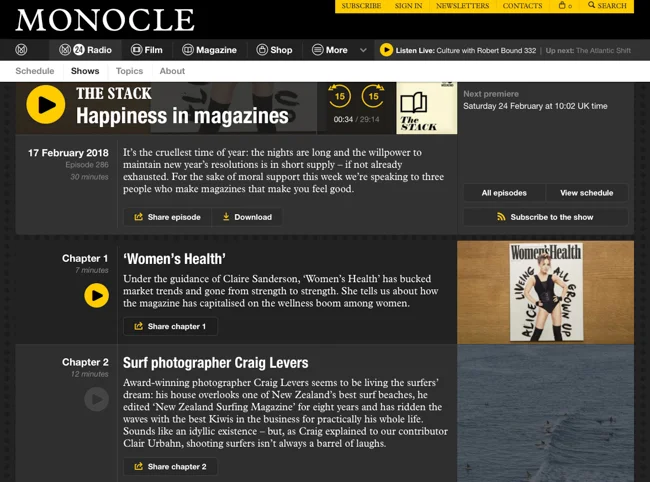Download the episode
The width and height of the screenshot is (650, 482).
click(x=247, y=217)
